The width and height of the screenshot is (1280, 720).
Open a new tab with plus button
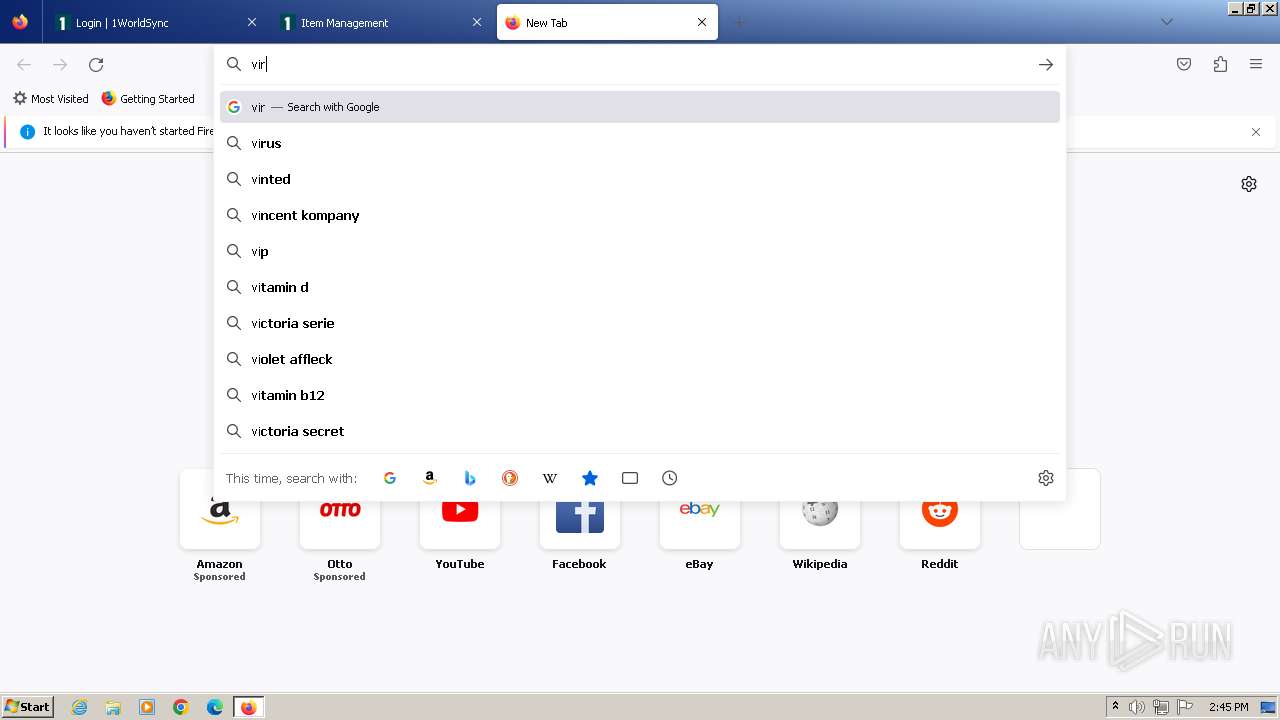[739, 22]
